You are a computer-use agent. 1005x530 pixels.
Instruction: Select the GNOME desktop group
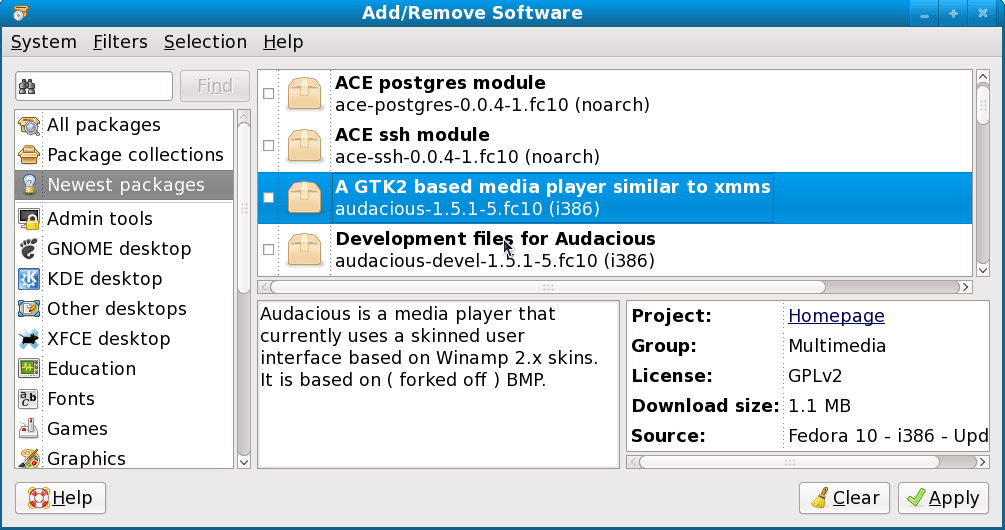[124, 248]
